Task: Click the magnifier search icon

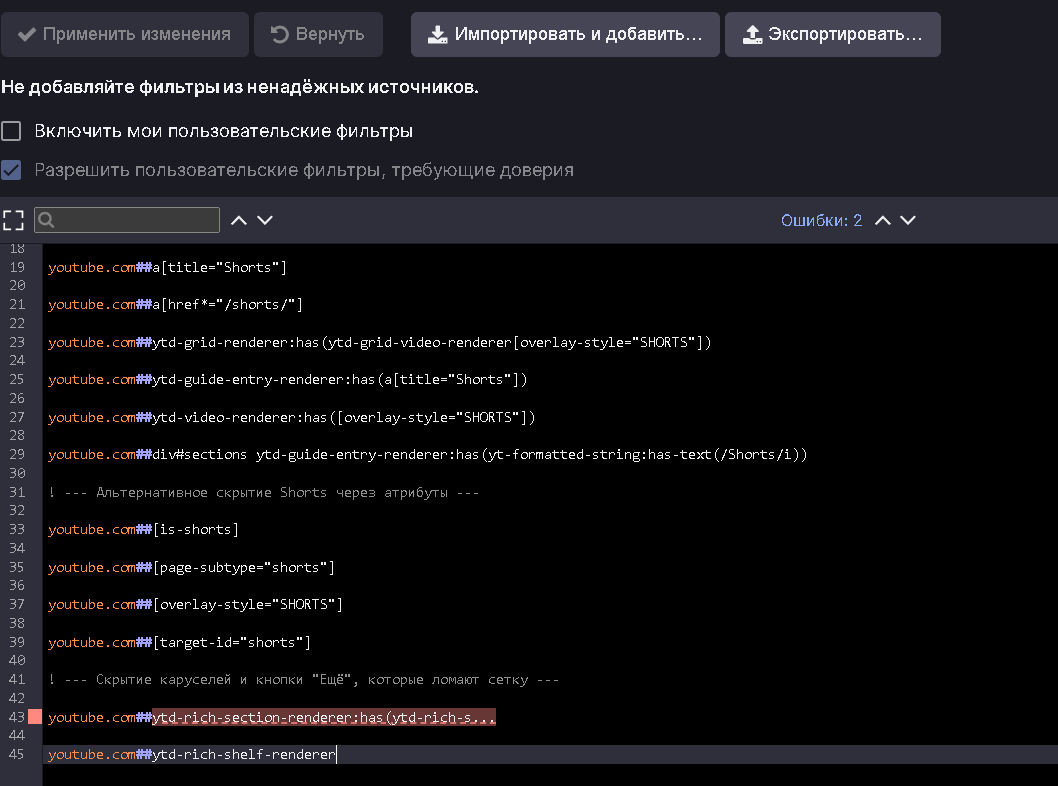Action: coord(46,220)
